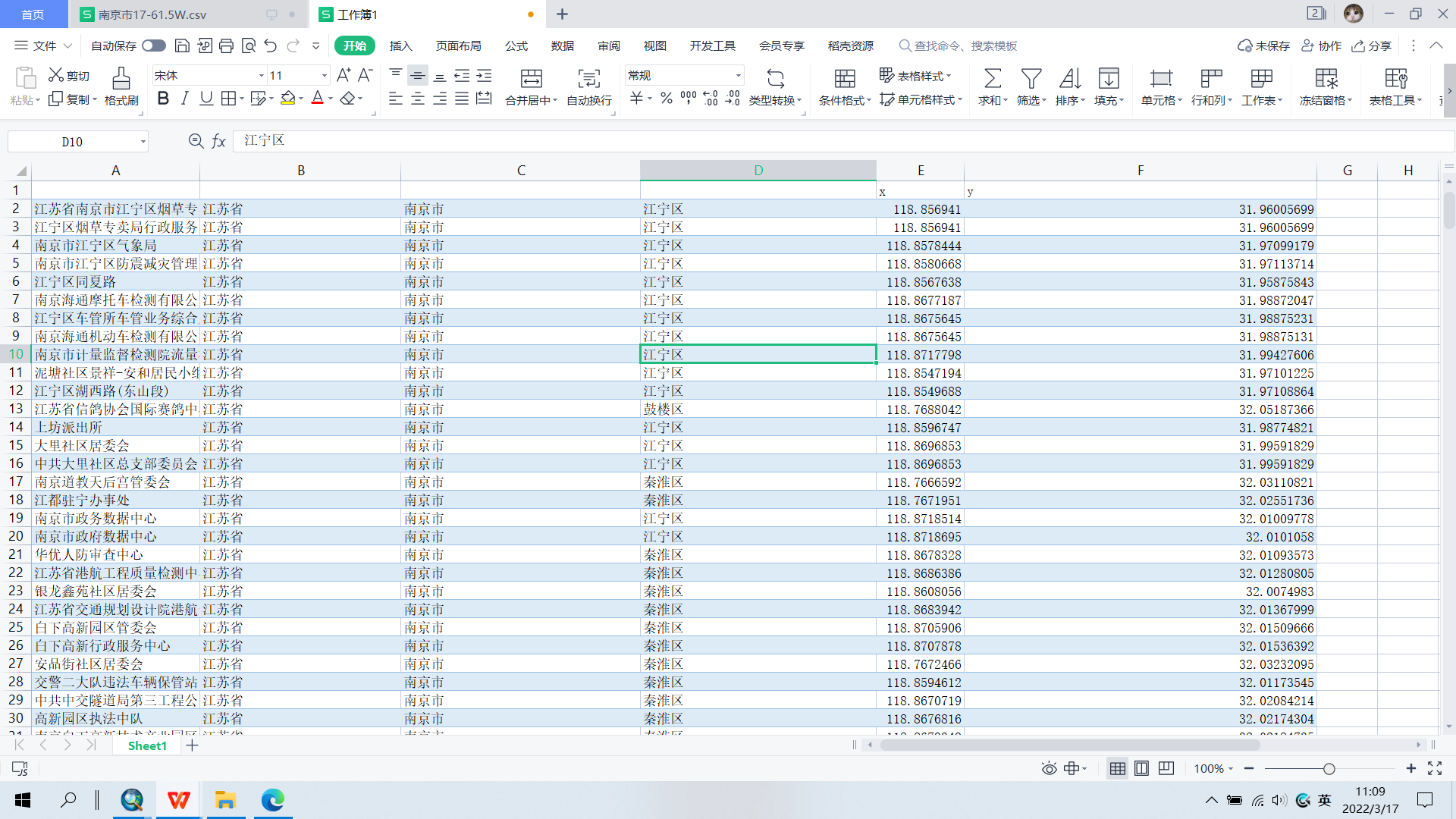
Task: Click the Insert Function fx icon
Action: click(x=219, y=141)
